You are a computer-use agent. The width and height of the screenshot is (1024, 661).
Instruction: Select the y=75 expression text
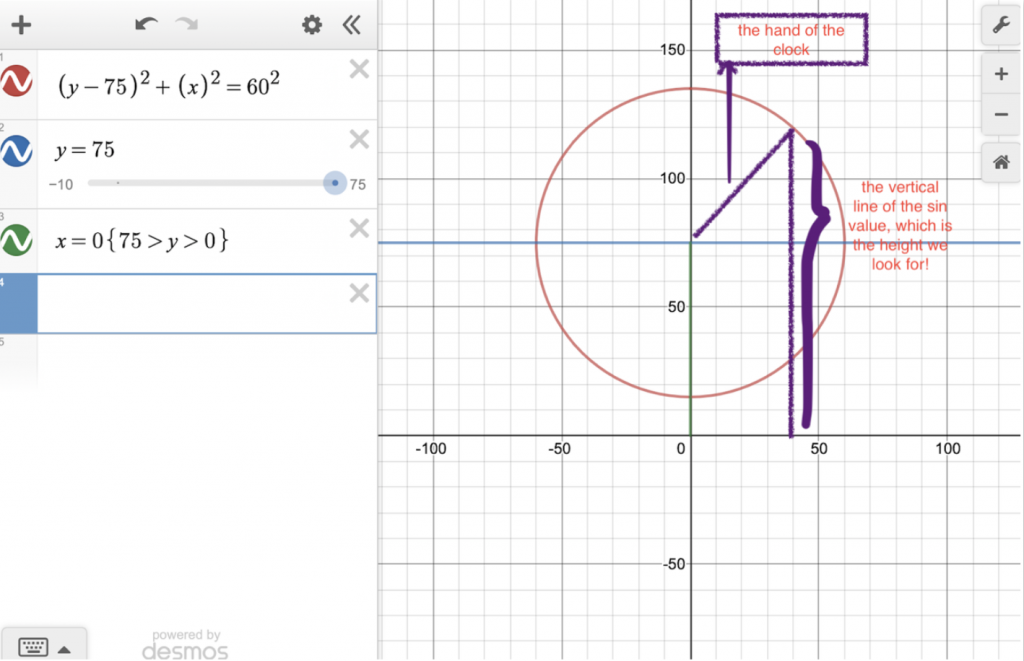click(x=85, y=150)
